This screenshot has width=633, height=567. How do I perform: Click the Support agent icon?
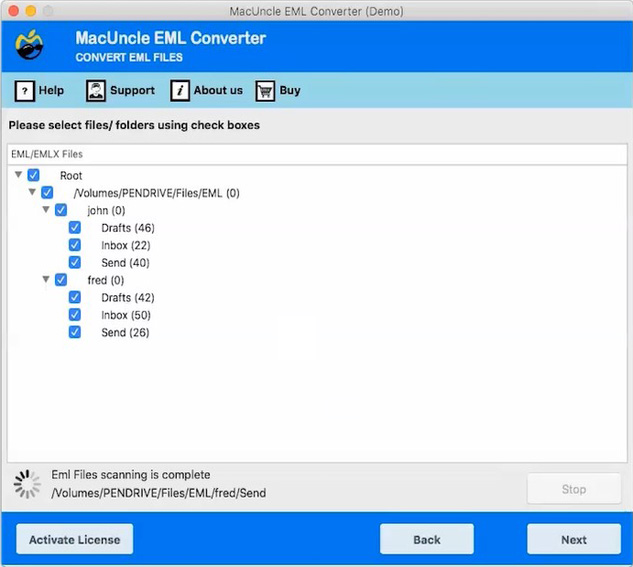[x=96, y=90]
